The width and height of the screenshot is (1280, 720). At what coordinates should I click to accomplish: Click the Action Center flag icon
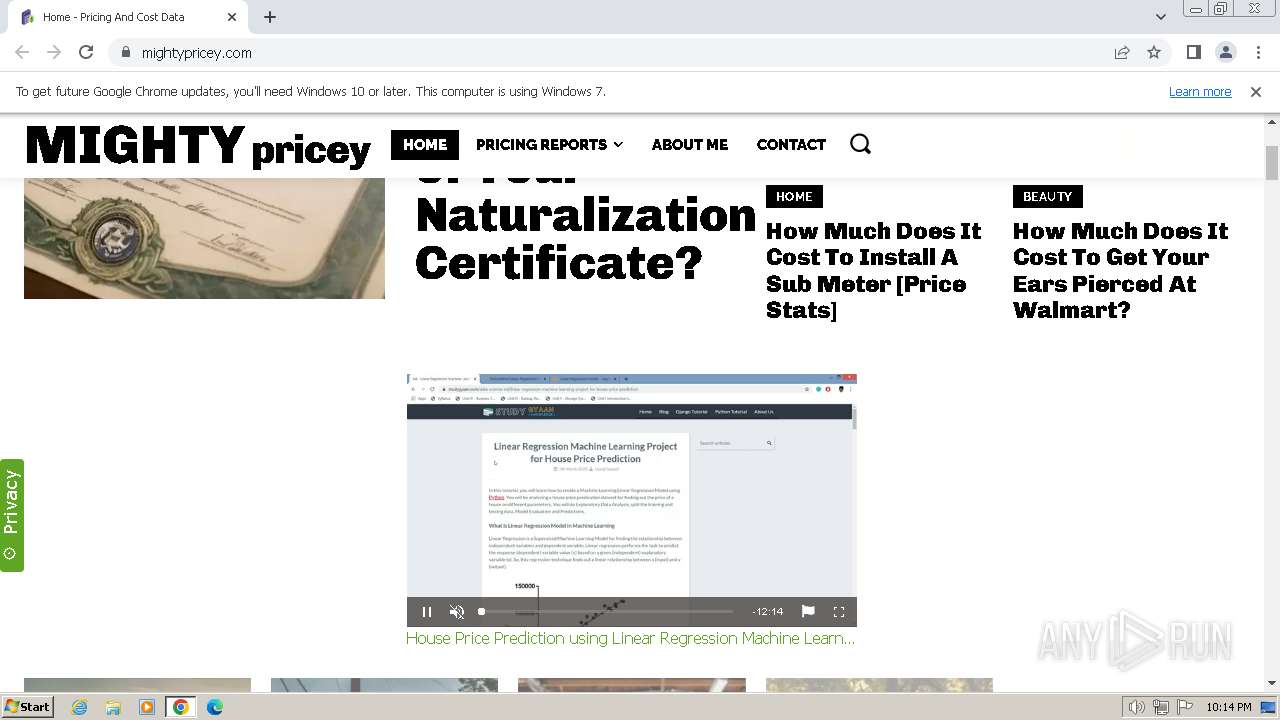tap(1184, 707)
